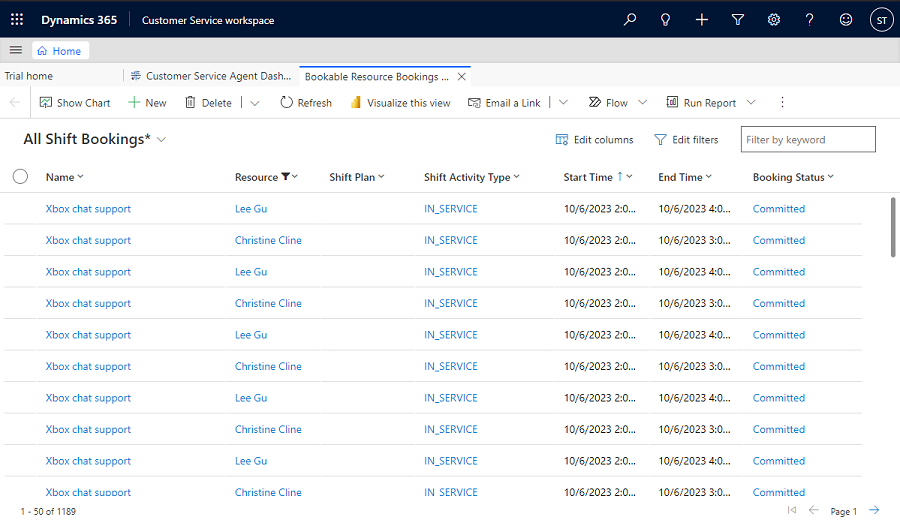Open the lightbulb assistant icon

pyautogui.click(x=665, y=20)
